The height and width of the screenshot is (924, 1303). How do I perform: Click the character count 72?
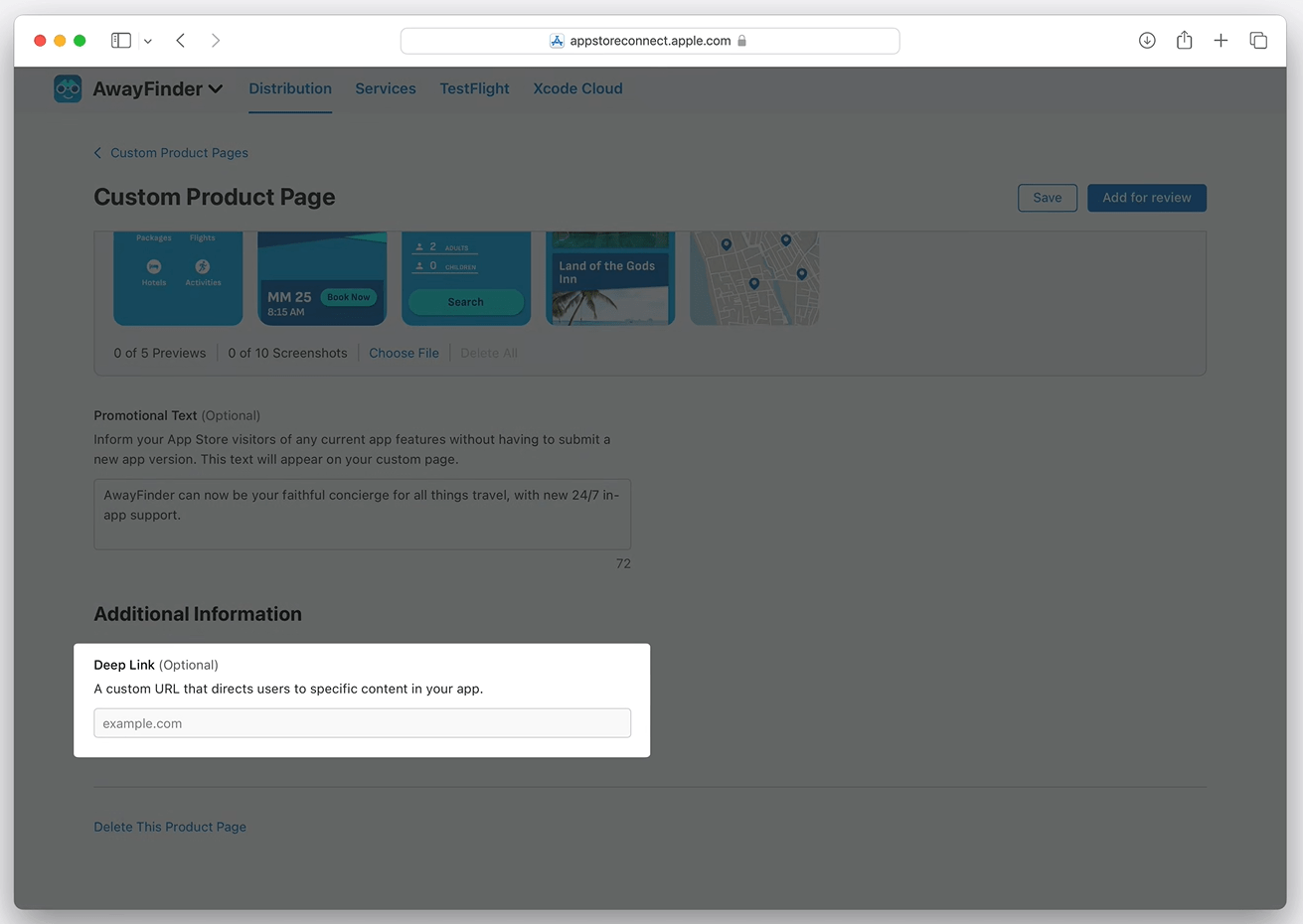point(623,563)
